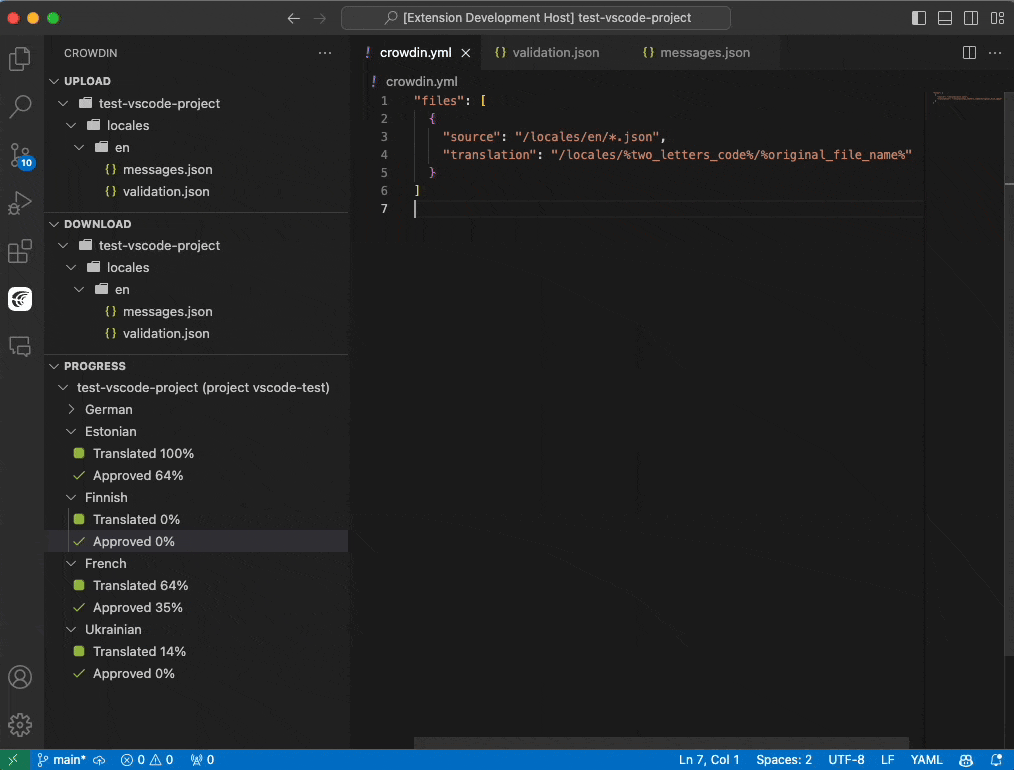This screenshot has height=770, width=1014.
Task: Open the Search view in activity bar
Action: [x=20, y=107]
